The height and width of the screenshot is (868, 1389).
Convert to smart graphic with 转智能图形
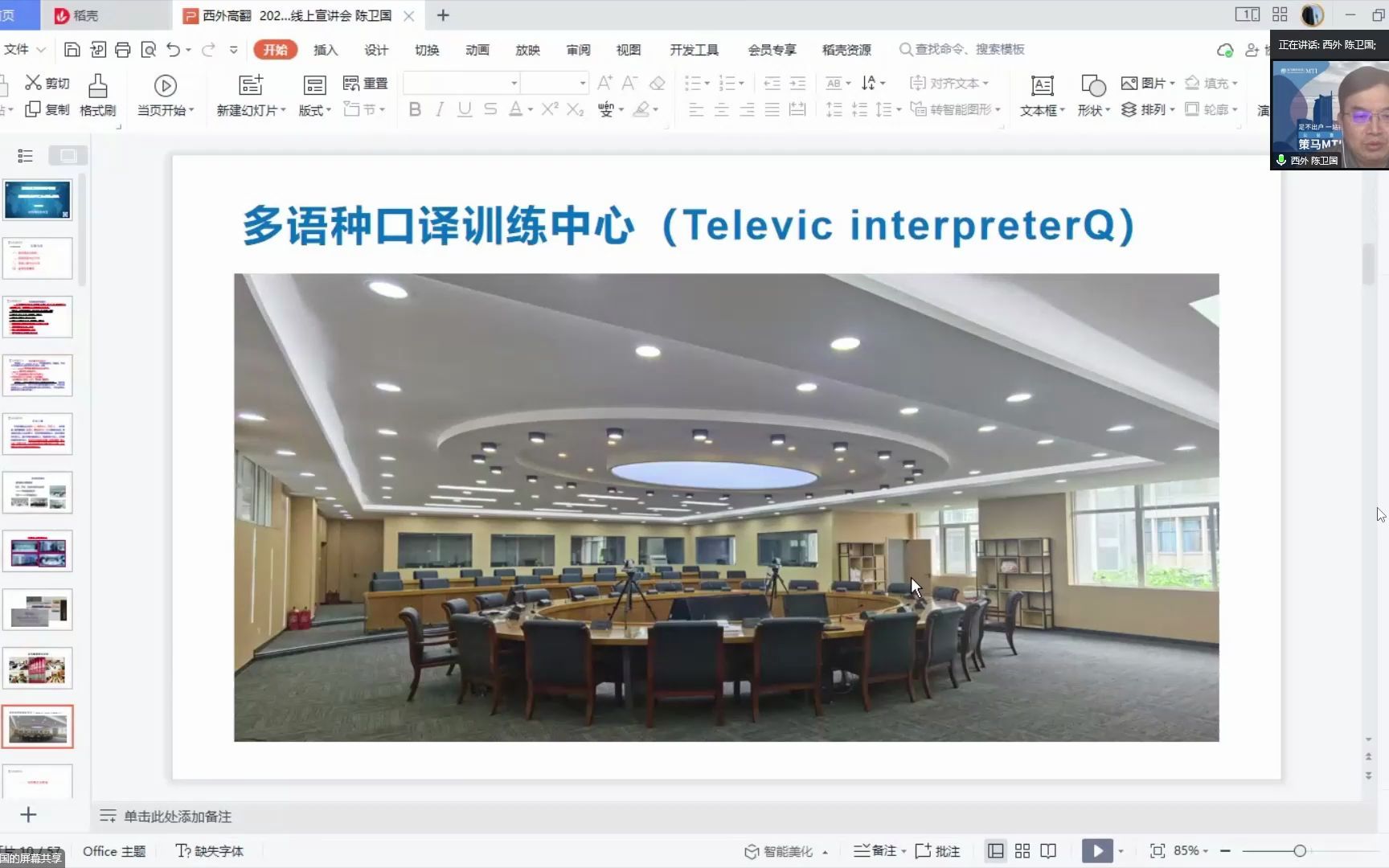point(956,109)
